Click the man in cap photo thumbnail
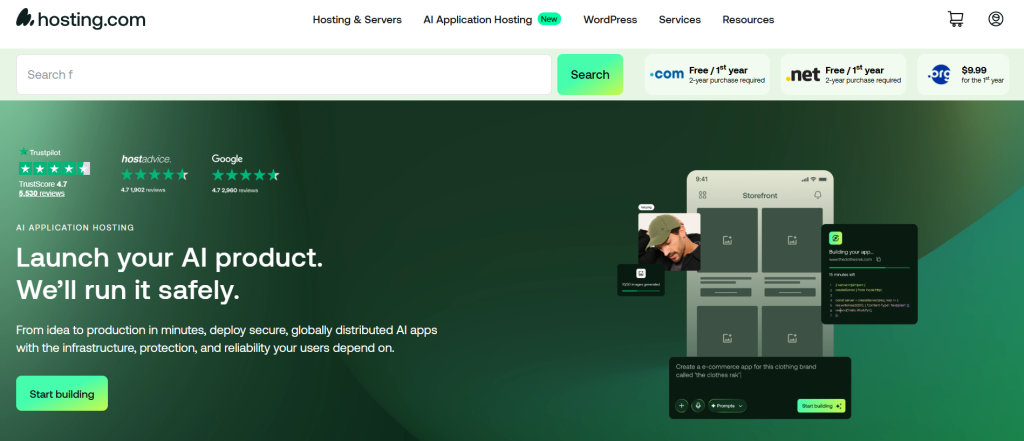This screenshot has height=441, width=1024. (667, 241)
